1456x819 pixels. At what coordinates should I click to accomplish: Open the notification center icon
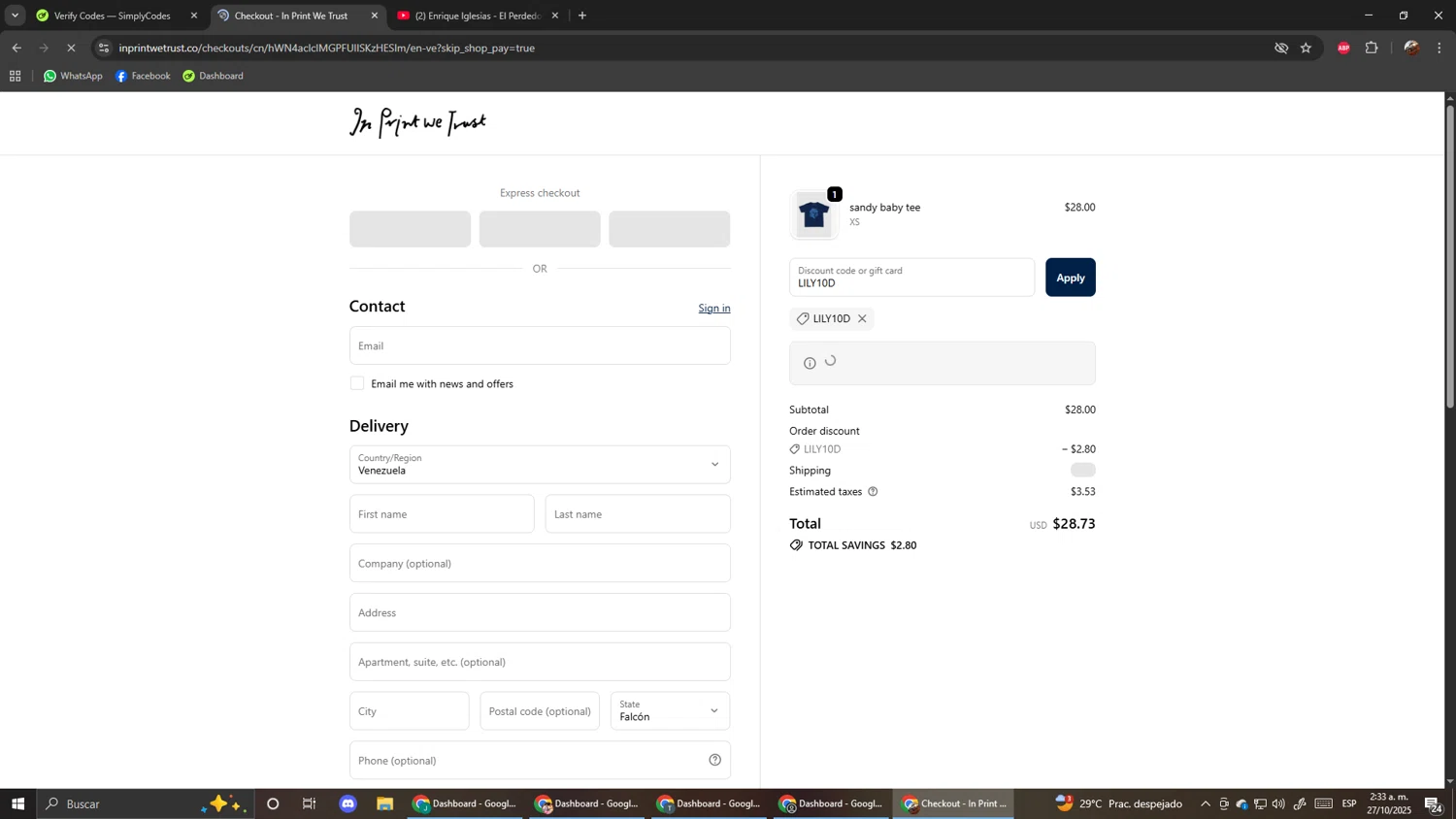click(x=1434, y=803)
